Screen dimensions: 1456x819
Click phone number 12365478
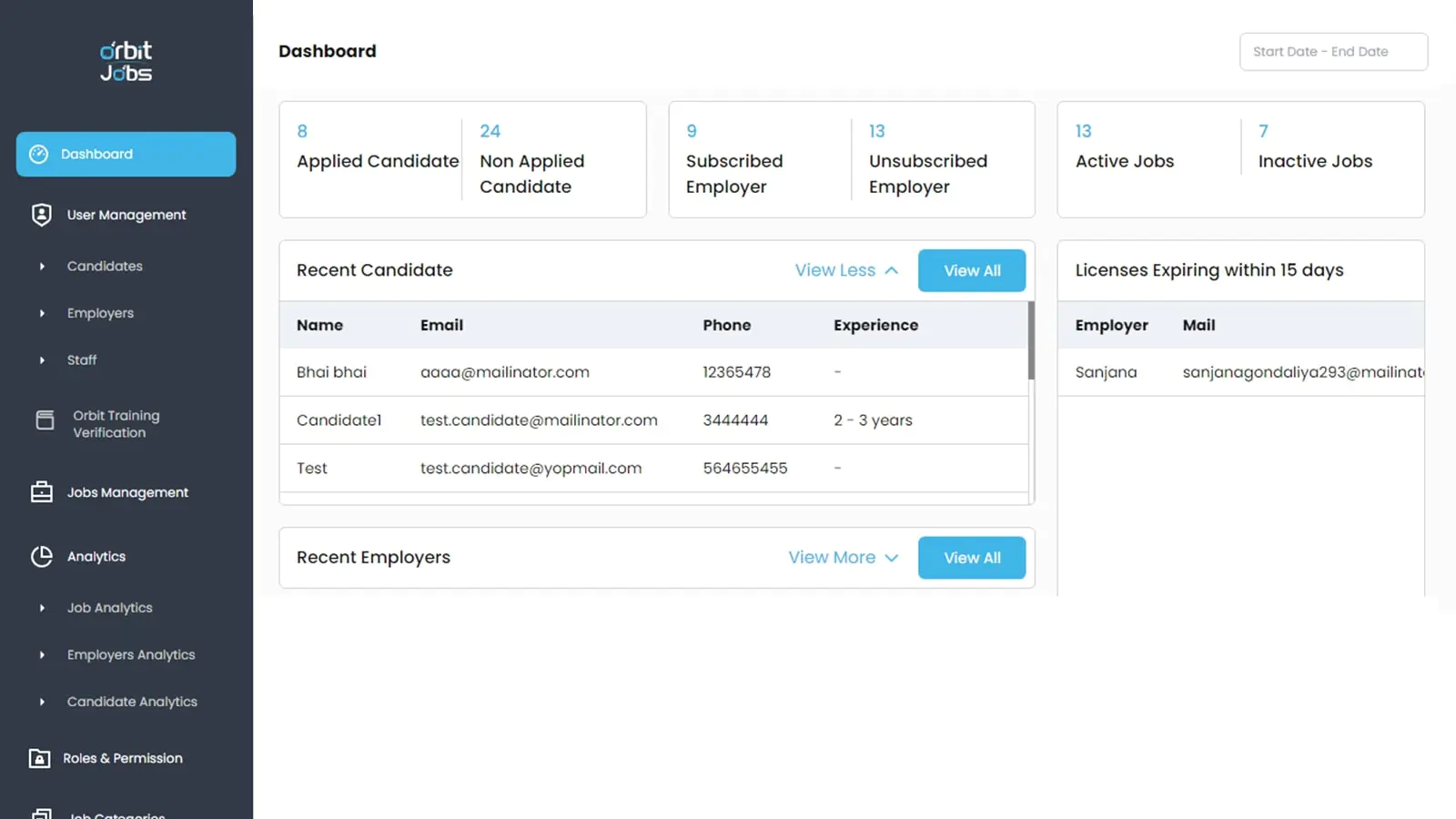736,372
